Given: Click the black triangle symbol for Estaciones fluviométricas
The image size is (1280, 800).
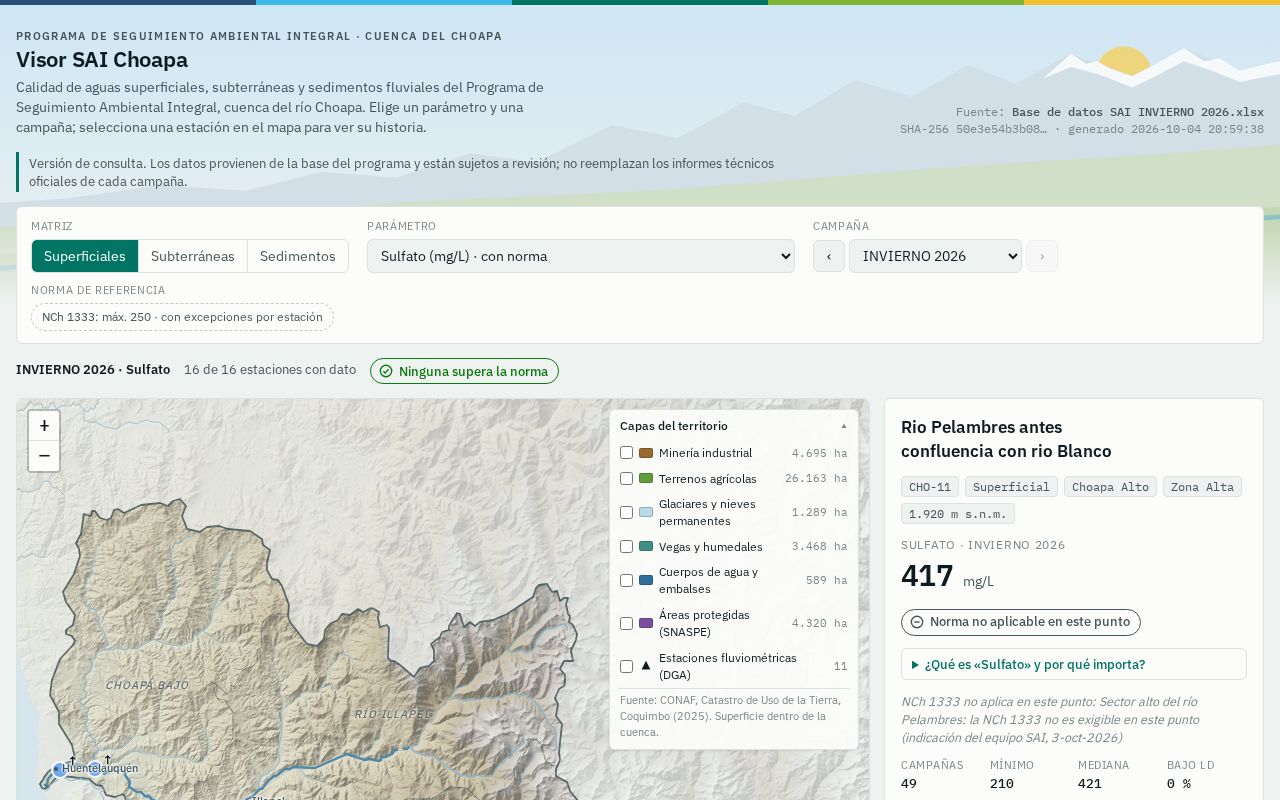Looking at the screenshot, I should 646,666.
